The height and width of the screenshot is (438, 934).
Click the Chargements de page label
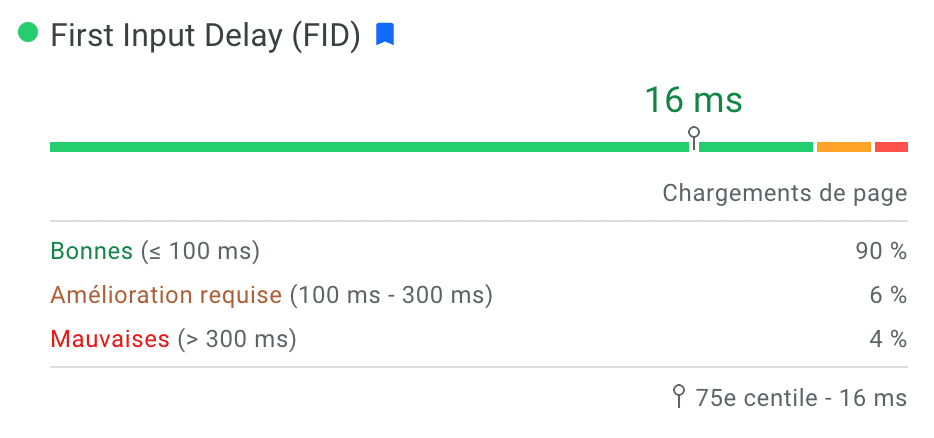pyautogui.click(x=784, y=193)
